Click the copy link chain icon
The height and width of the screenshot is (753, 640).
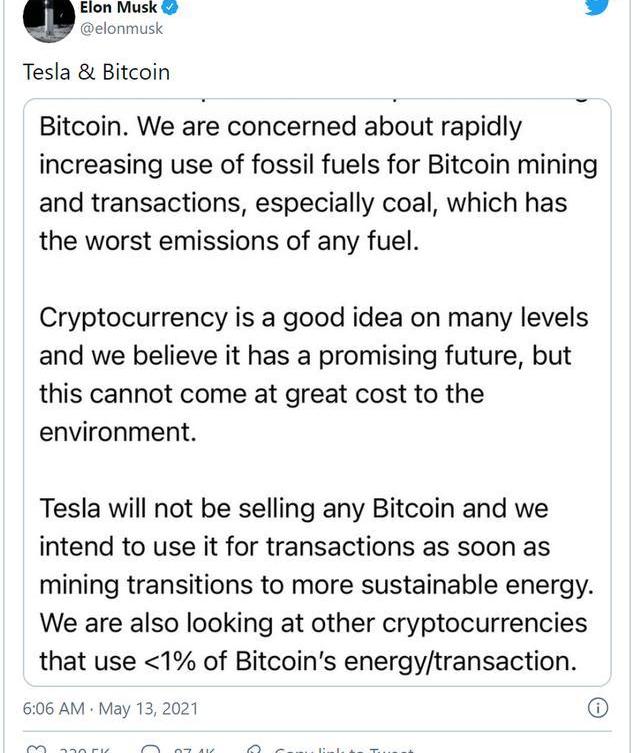pos(255,748)
